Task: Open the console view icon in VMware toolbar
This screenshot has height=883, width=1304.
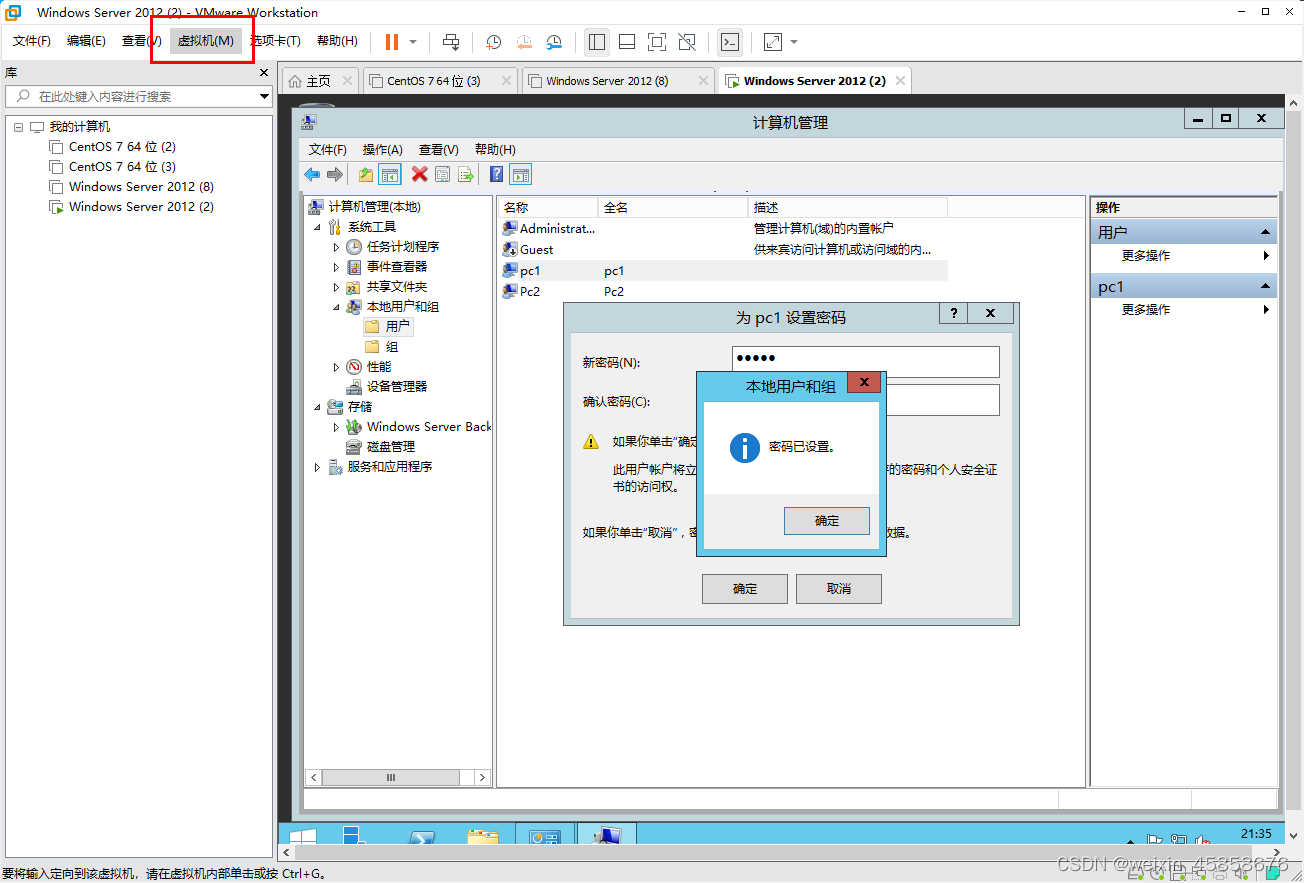Action: pos(730,42)
